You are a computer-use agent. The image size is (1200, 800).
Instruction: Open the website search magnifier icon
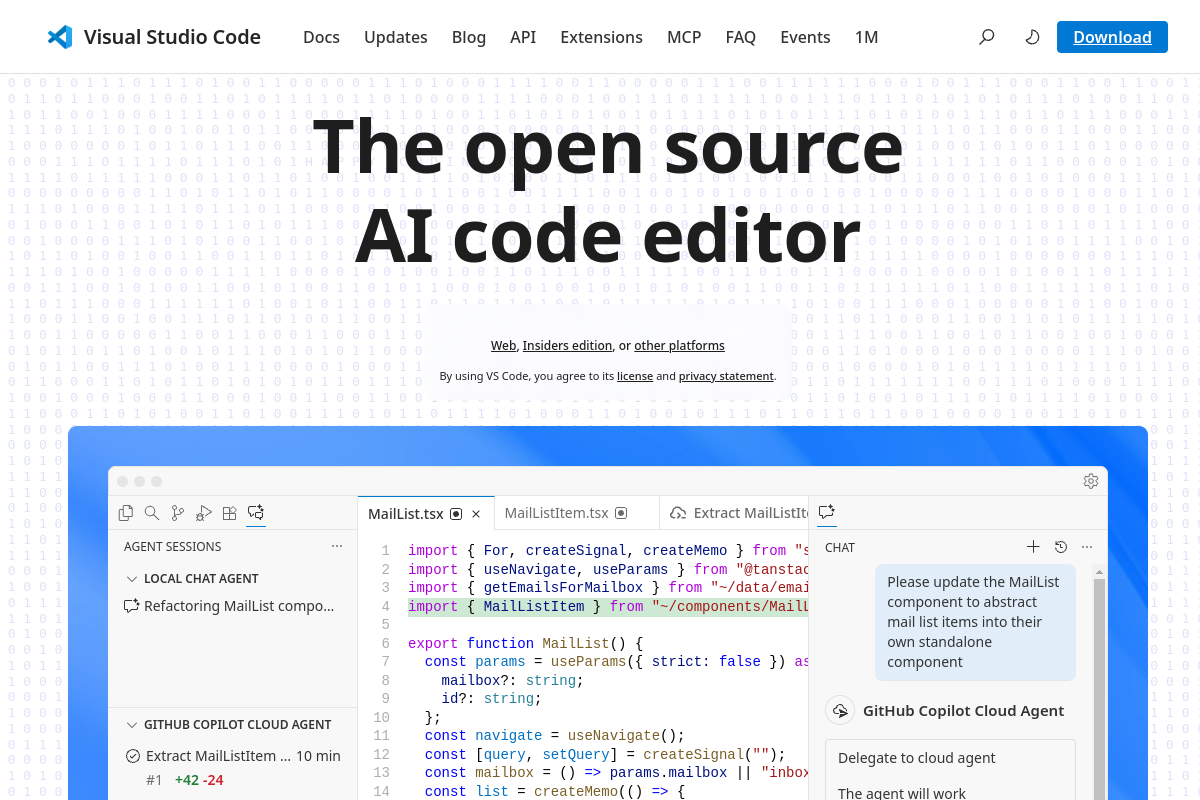tap(986, 36)
